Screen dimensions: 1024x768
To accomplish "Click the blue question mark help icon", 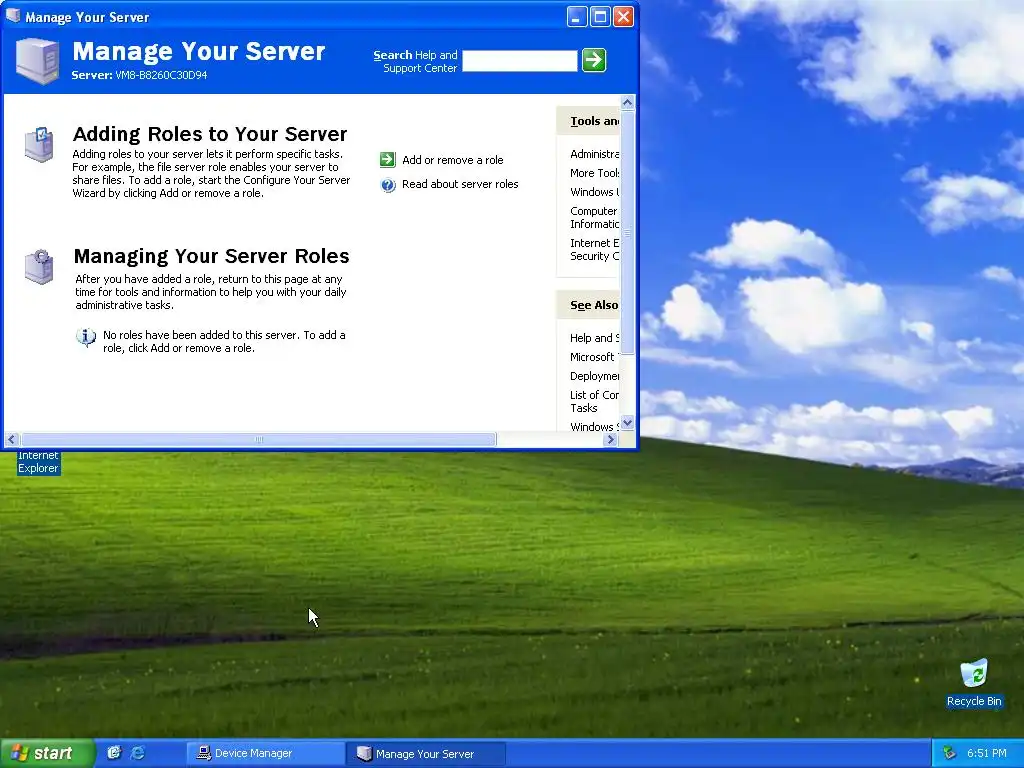I will tap(388, 185).
